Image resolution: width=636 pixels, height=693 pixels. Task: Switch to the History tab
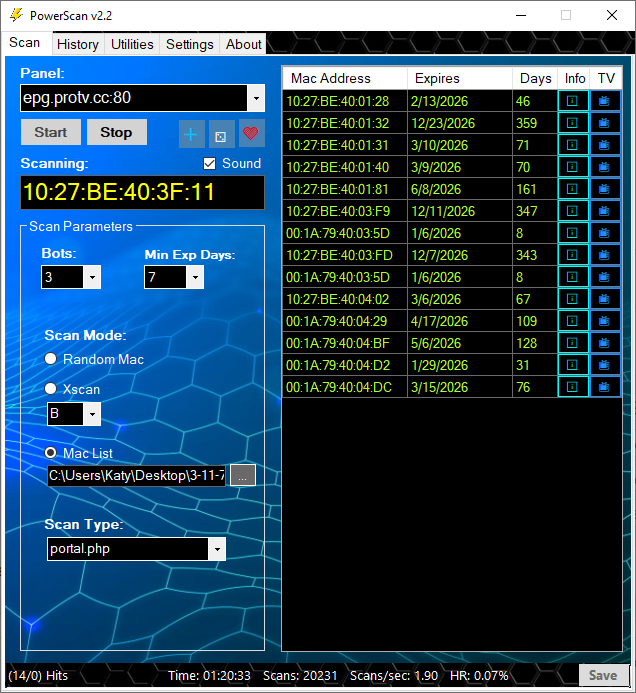click(x=78, y=44)
